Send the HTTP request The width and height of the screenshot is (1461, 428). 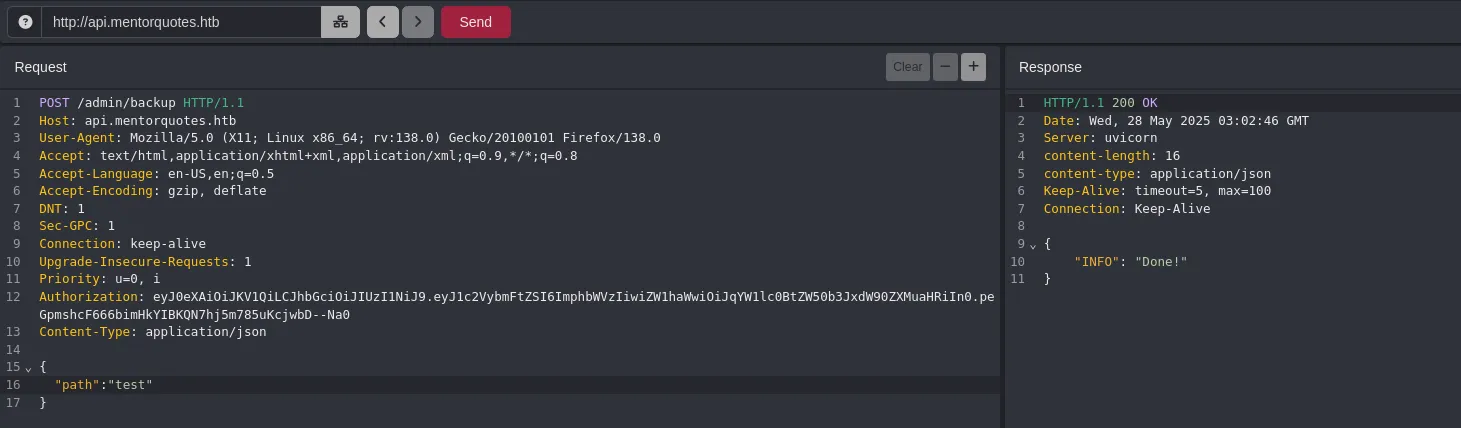pyautogui.click(x=475, y=22)
